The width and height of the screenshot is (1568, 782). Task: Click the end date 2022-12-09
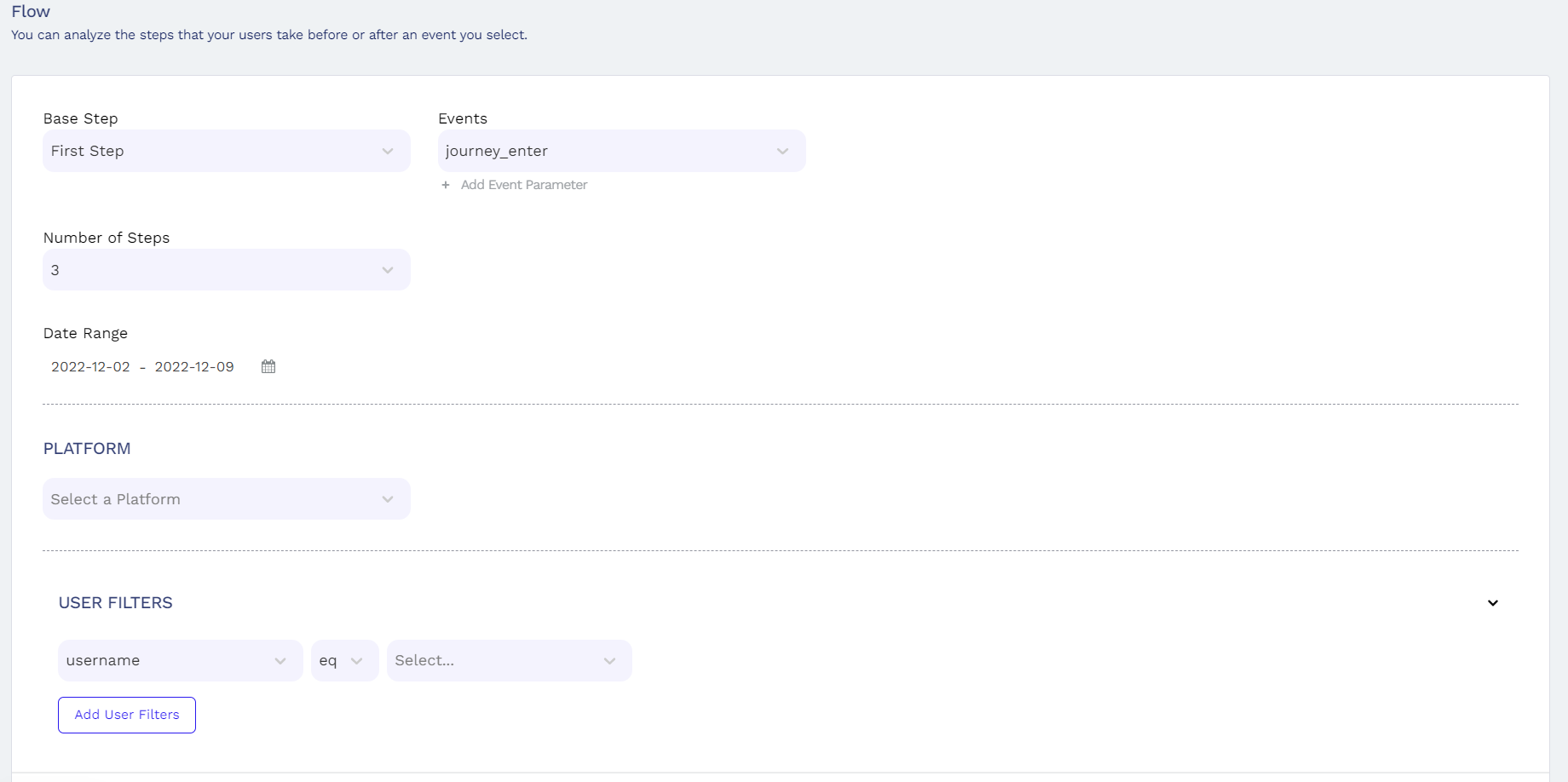click(x=194, y=367)
